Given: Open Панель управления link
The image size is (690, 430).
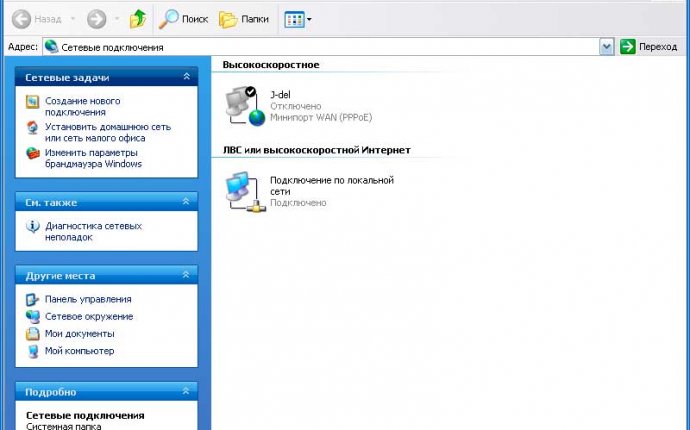Looking at the screenshot, I should (x=88, y=299).
